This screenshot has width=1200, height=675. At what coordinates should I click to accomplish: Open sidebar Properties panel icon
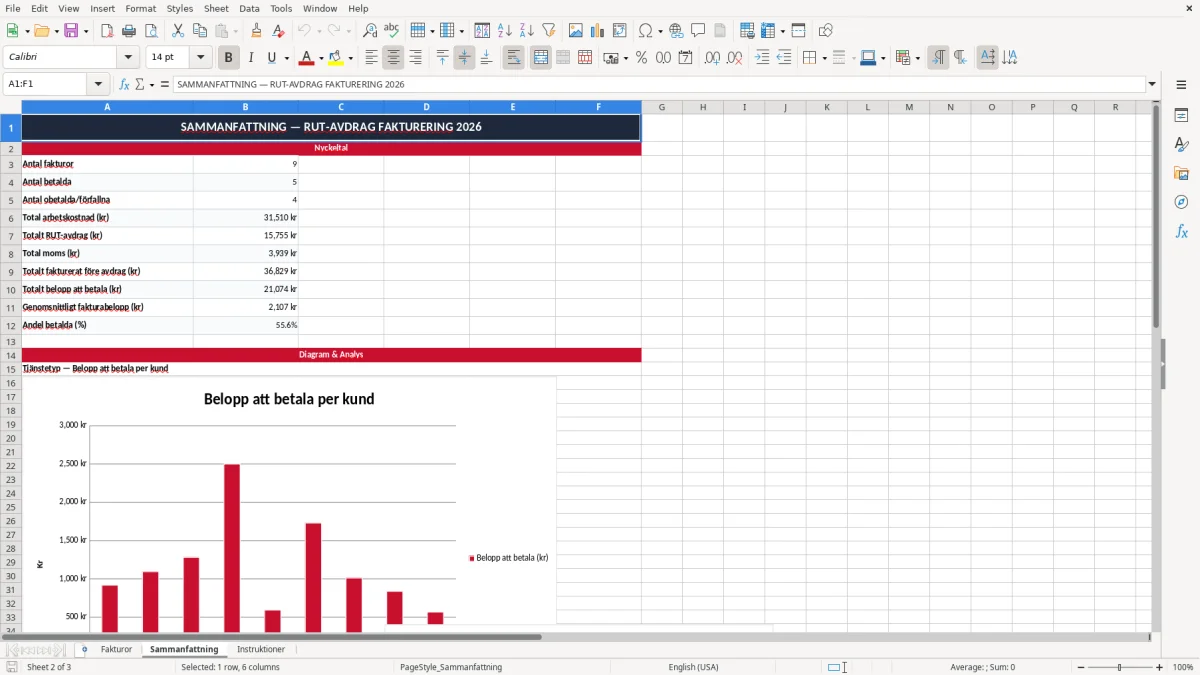1181,115
